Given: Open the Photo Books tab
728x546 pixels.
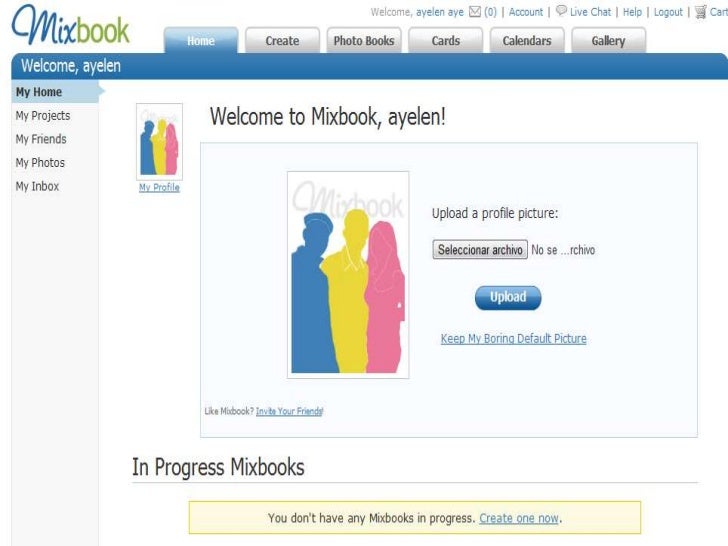Looking at the screenshot, I should tap(364, 40).
